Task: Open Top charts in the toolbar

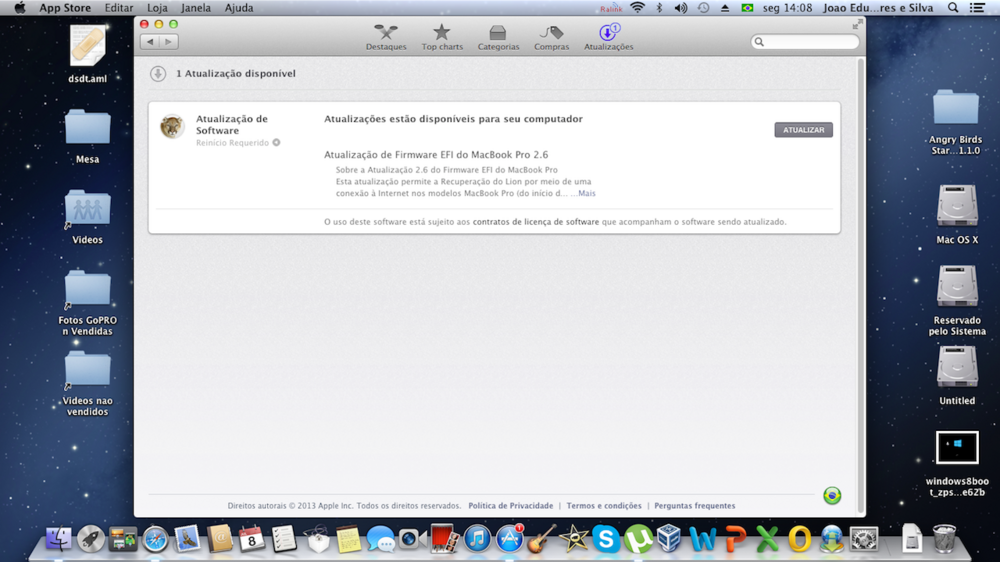Action: 442,37
